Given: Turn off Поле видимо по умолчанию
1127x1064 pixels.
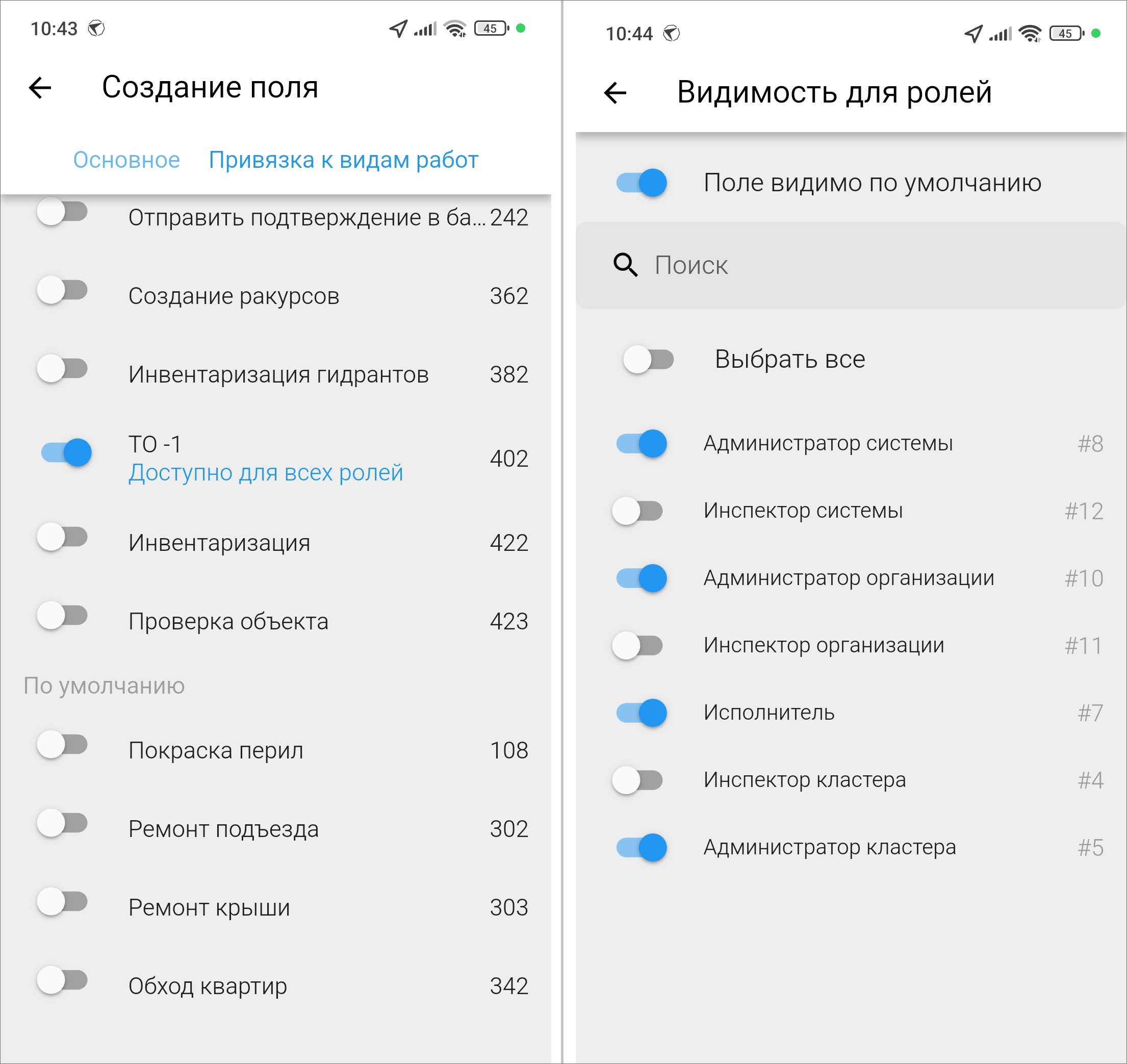Looking at the screenshot, I should [x=641, y=183].
